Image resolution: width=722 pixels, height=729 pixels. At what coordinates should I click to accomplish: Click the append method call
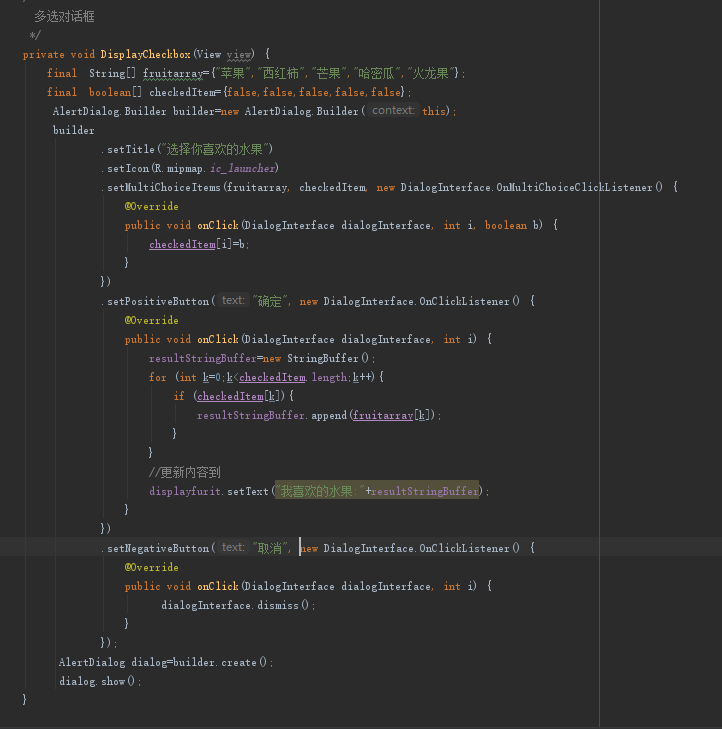(329, 416)
